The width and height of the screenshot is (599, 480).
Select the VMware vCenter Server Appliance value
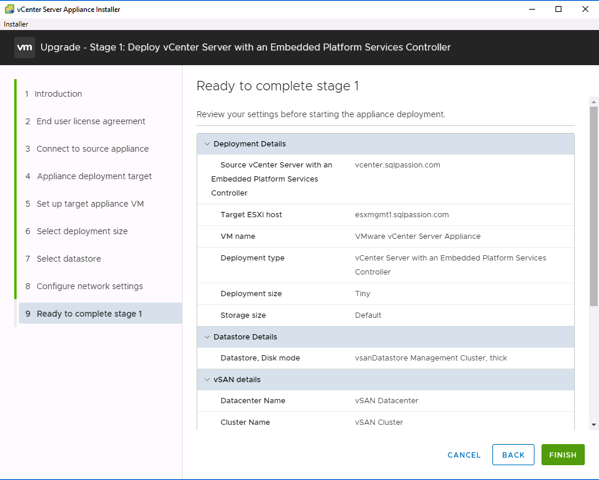pyautogui.click(x=418, y=236)
